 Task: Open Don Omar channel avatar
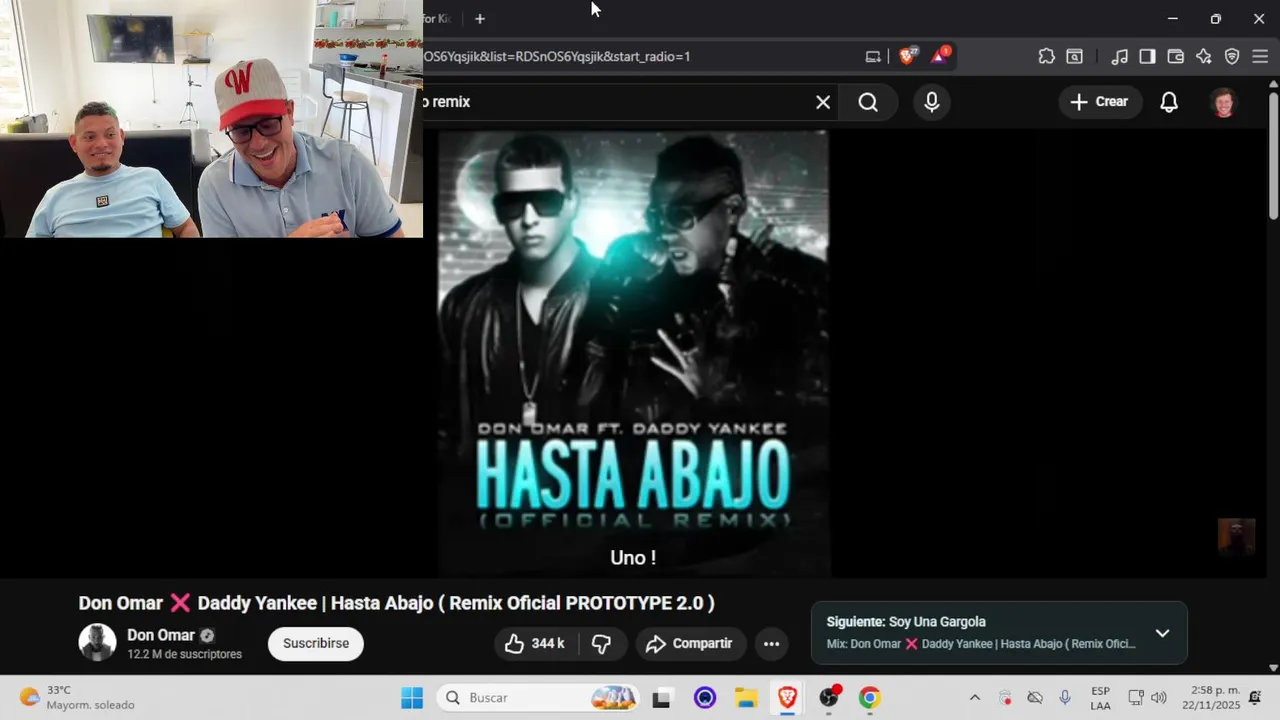tap(97, 642)
